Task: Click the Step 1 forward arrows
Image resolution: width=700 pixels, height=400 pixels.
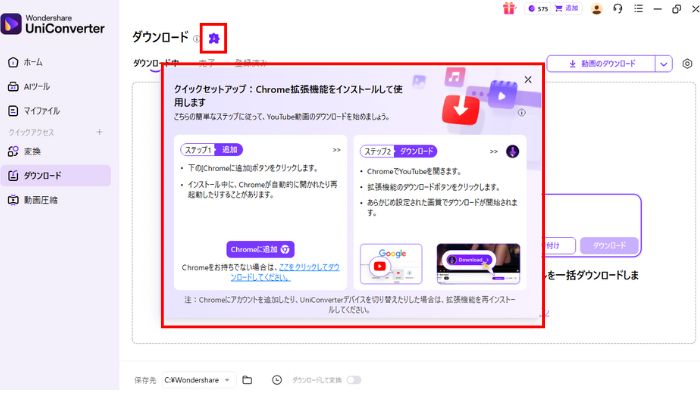Action: coord(337,150)
